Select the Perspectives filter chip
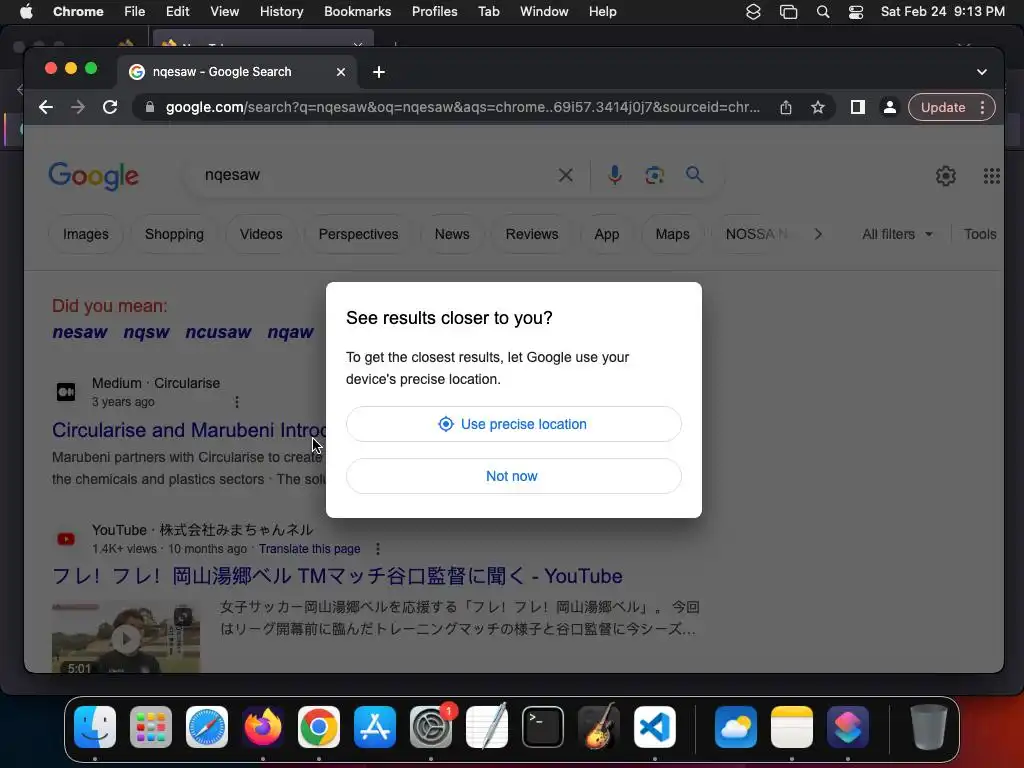The width and height of the screenshot is (1024, 768). (359, 234)
